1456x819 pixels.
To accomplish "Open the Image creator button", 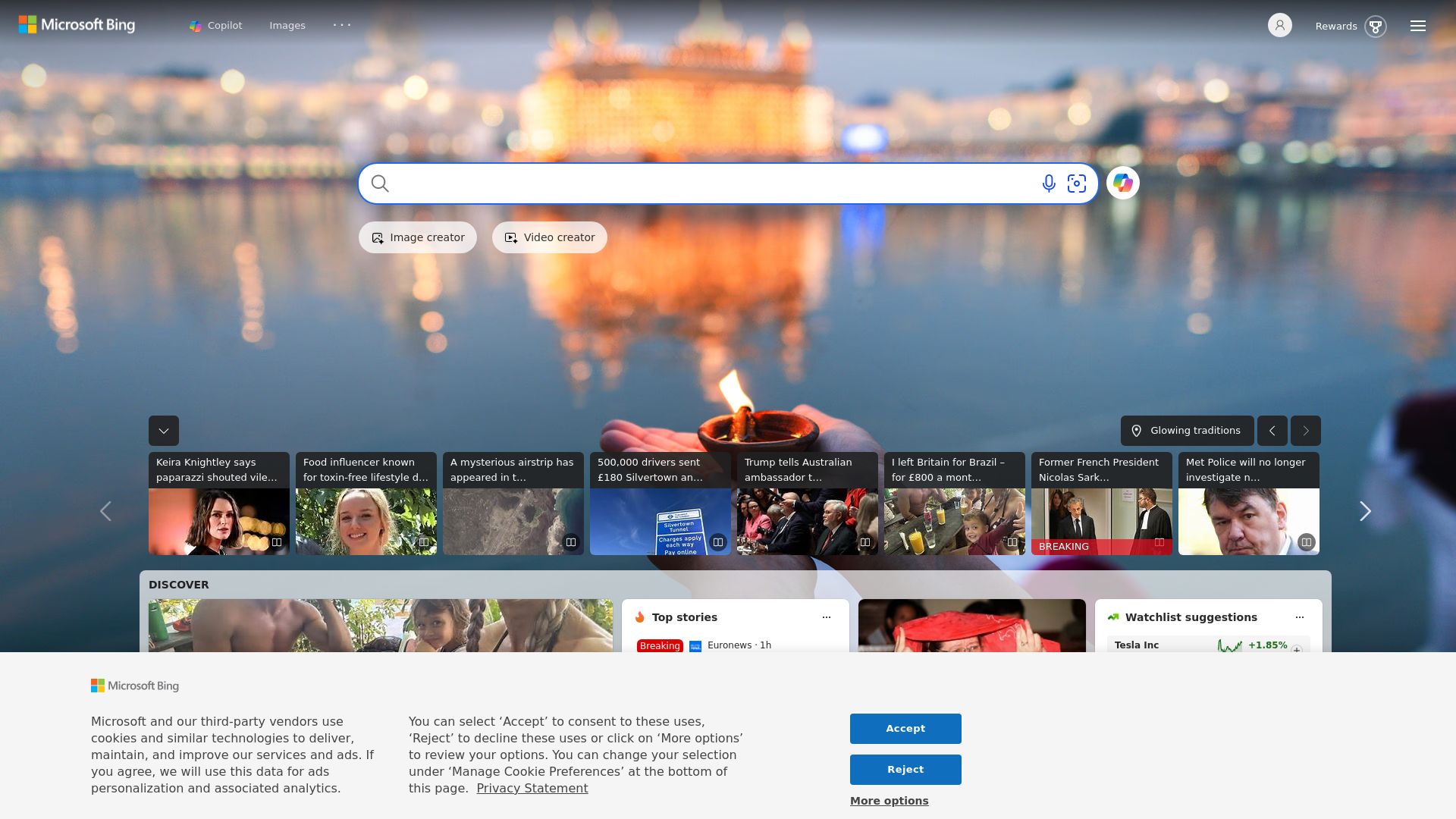I will click(418, 237).
